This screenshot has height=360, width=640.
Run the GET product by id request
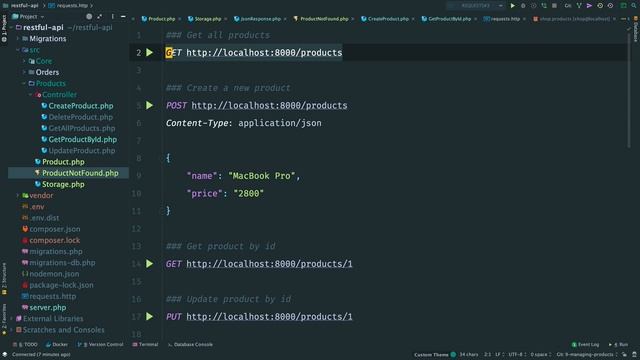150,264
